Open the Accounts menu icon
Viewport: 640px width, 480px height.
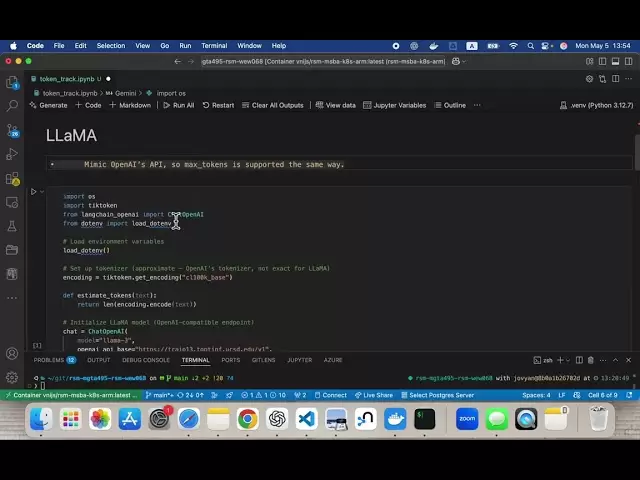12,353
